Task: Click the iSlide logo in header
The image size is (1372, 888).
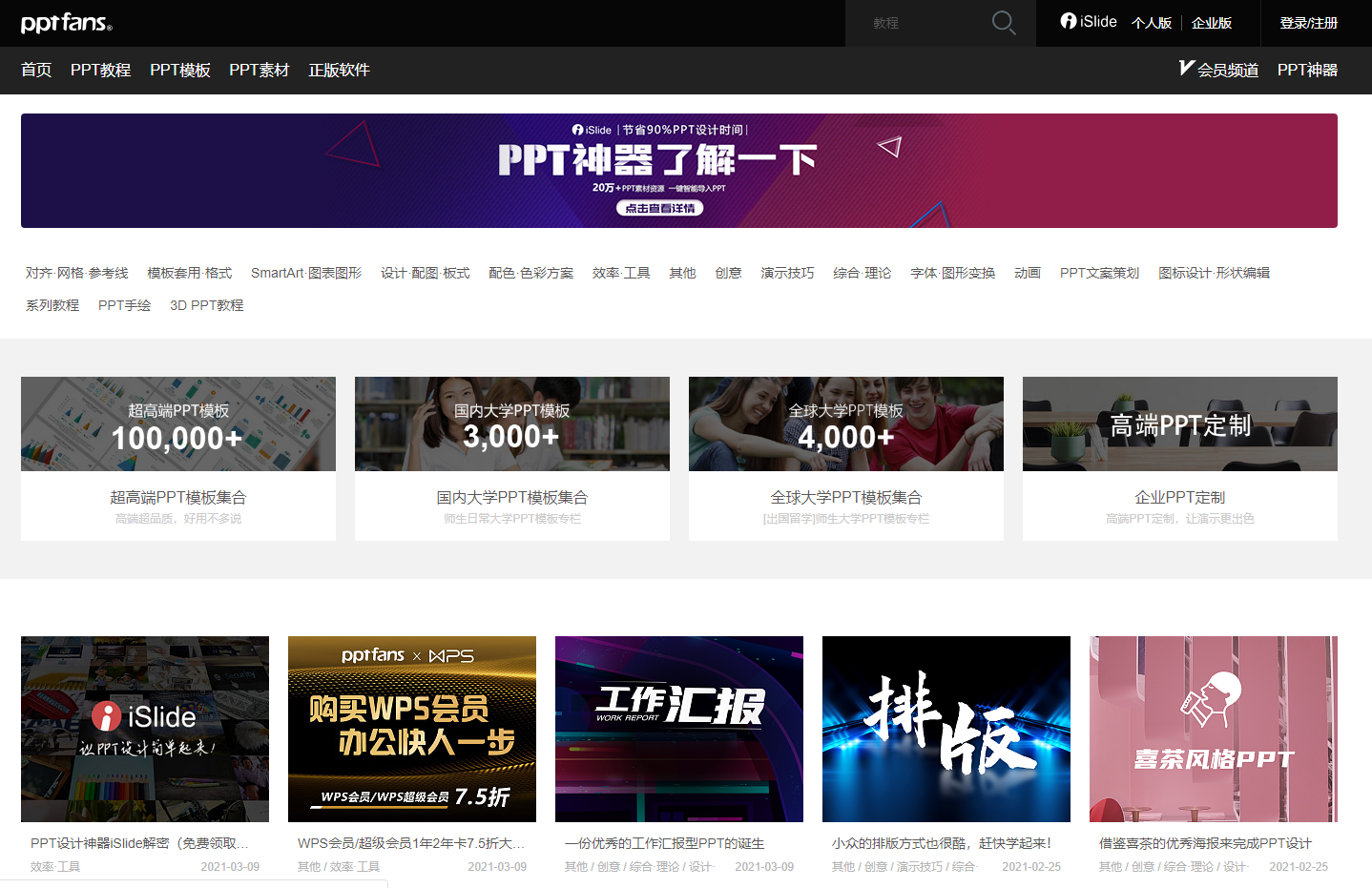Action: pos(1089,21)
